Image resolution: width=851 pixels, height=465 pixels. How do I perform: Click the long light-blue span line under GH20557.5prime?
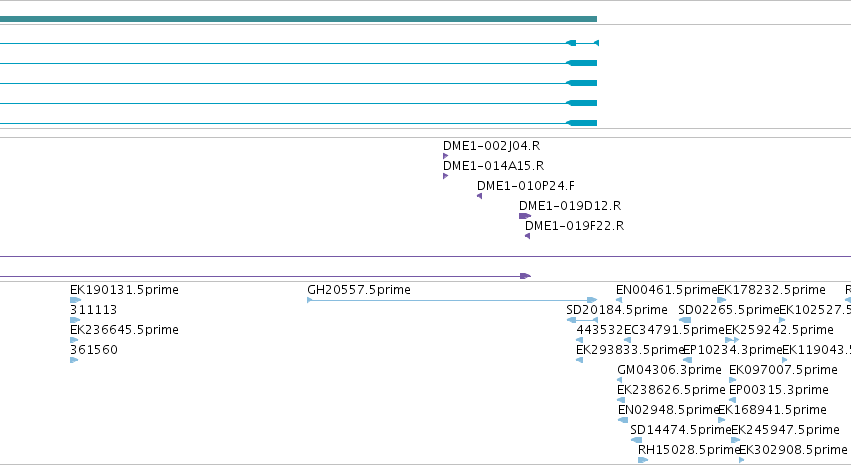pyautogui.click(x=452, y=300)
